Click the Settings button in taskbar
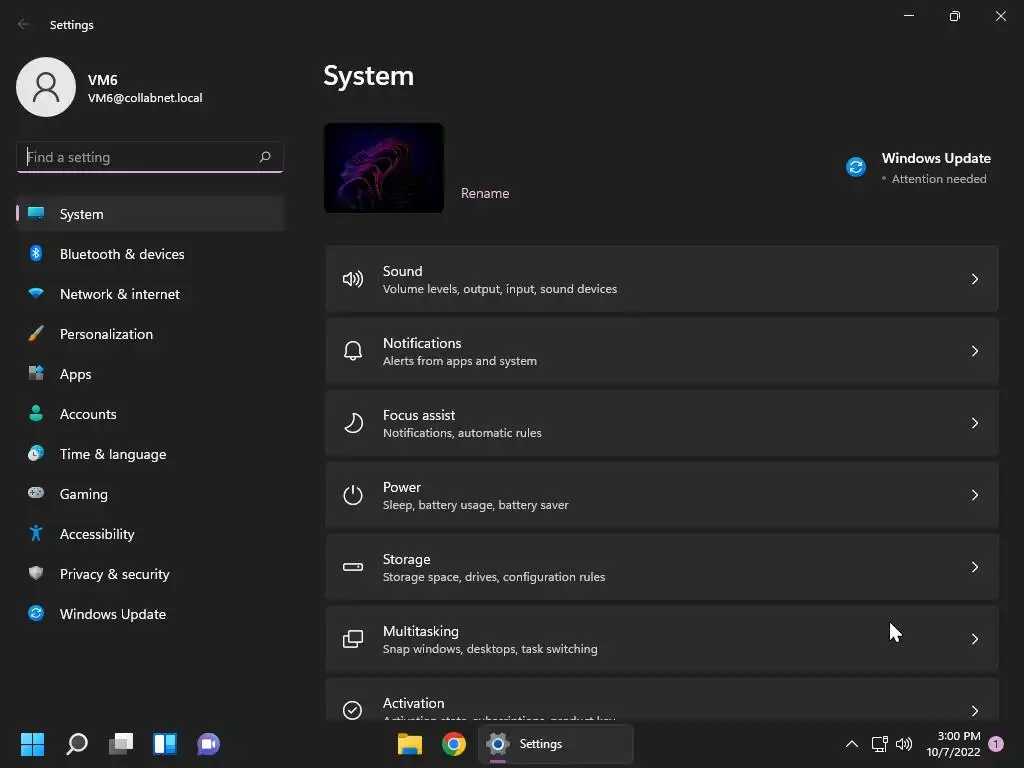Image resolution: width=1024 pixels, height=768 pixels. click(x=556, y=744)
